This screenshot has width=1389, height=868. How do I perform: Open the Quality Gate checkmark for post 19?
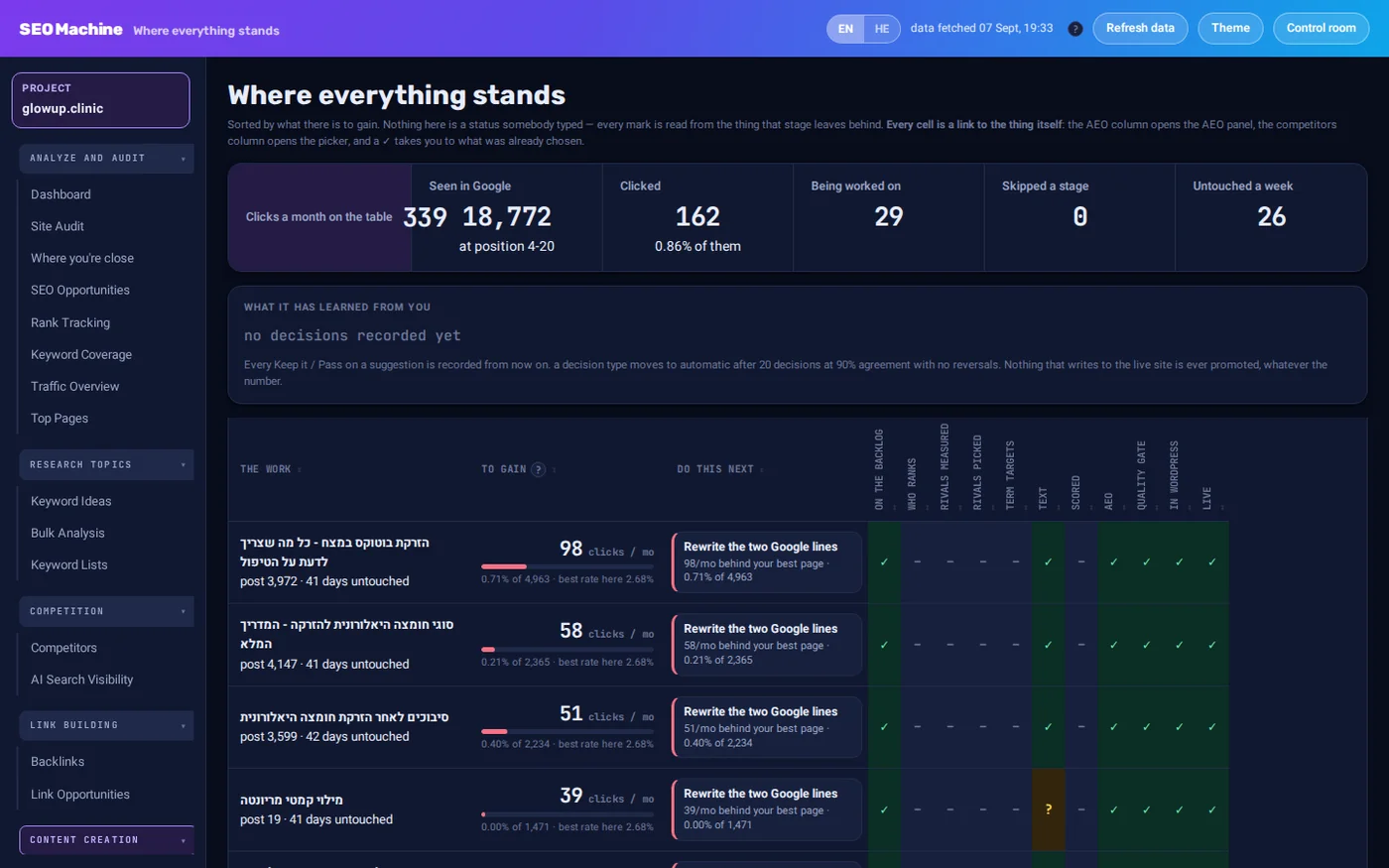coord(1147,809)
